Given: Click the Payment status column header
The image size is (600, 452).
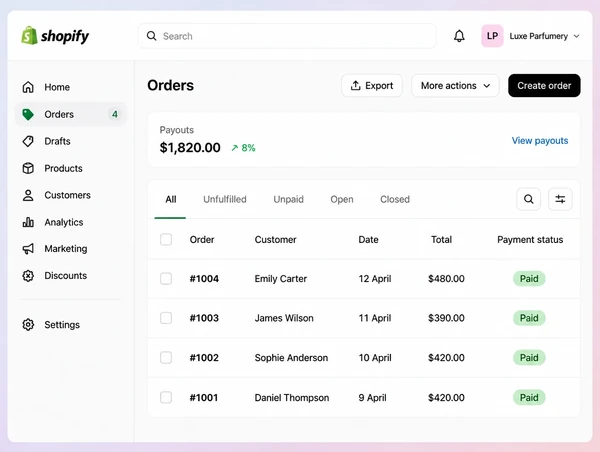Looking at the screenshot, I should click(530, 240).
